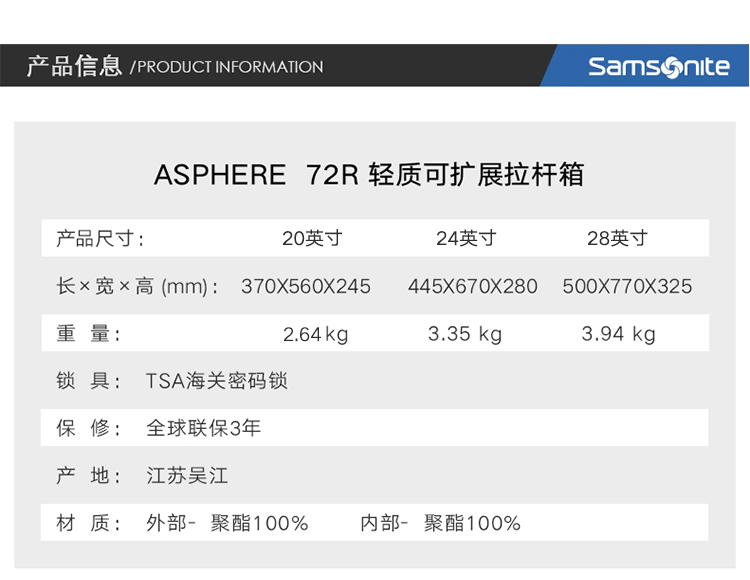The height and width of the screenshot is (580, 750).
Task: Click the 3.35 kg weight value
Action: (x=465, y=334)
